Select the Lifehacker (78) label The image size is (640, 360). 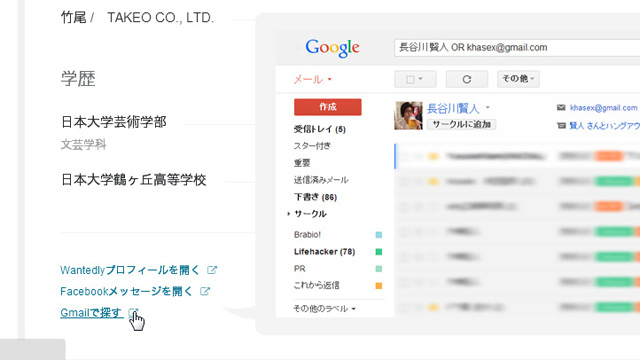click(324, 251)
